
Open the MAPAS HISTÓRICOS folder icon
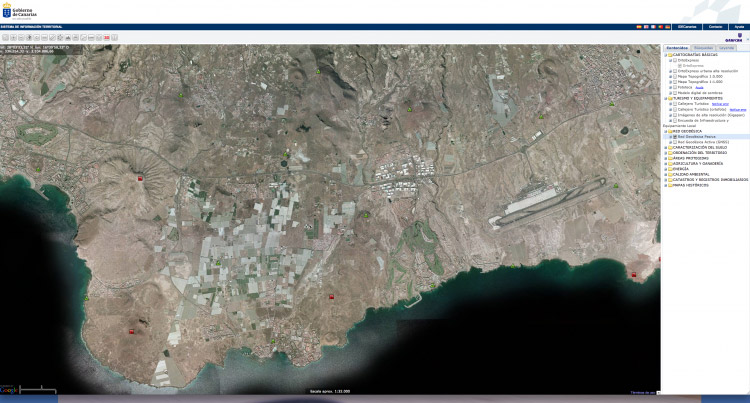(x=670, y=185)
